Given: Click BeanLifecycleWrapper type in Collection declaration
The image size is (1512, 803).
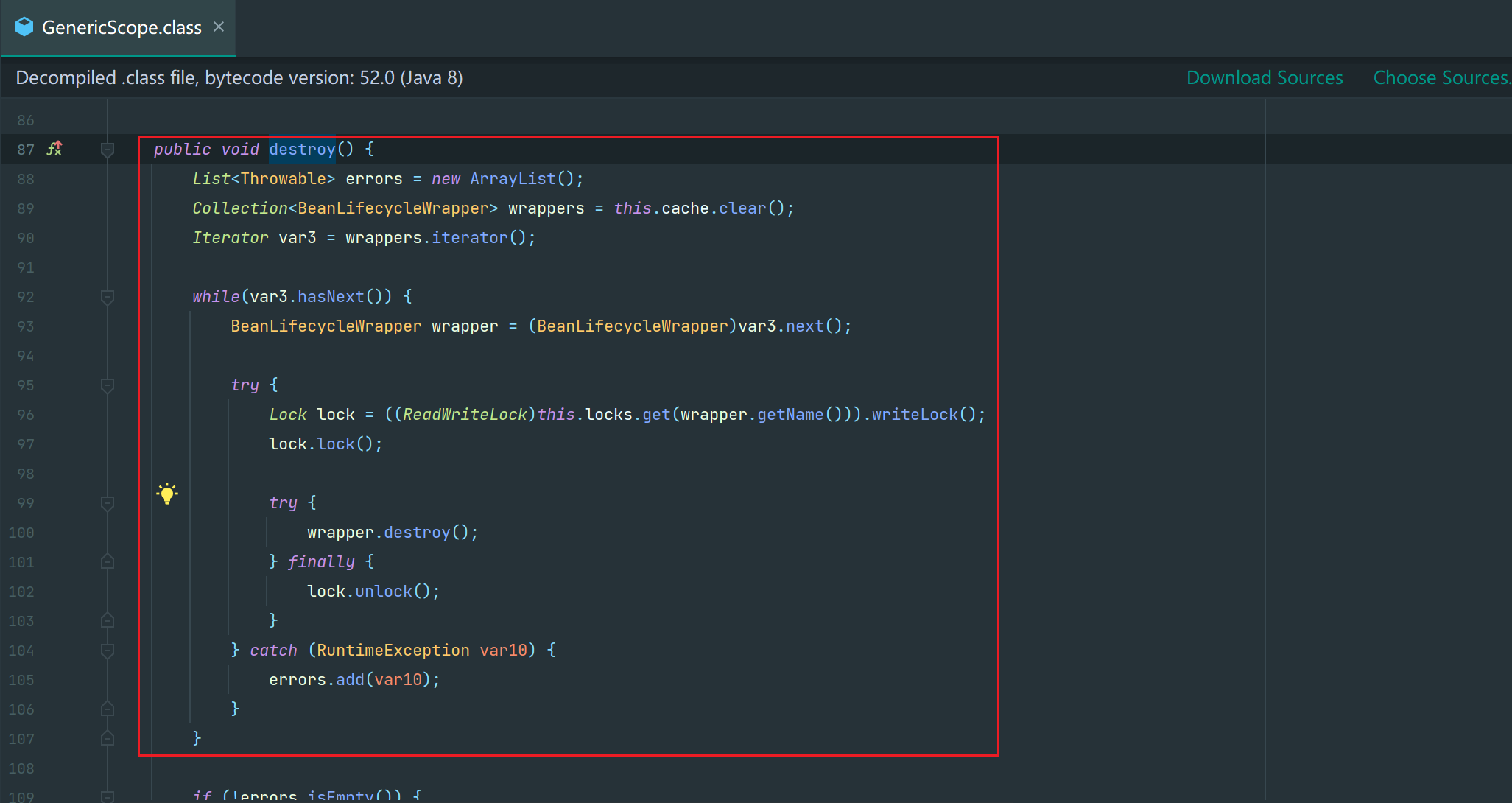Looking at the screenshot, I should [x=393, y=208].
